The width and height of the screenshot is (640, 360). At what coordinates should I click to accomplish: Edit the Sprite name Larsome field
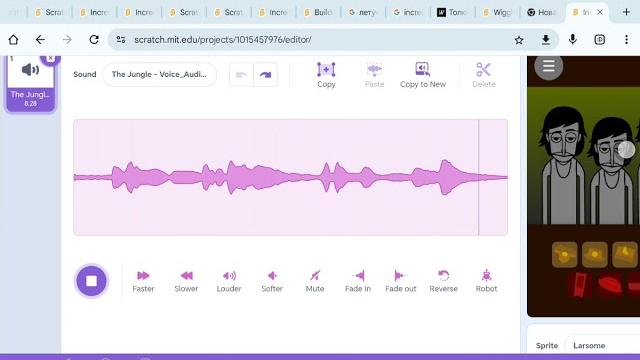point(602,345)
